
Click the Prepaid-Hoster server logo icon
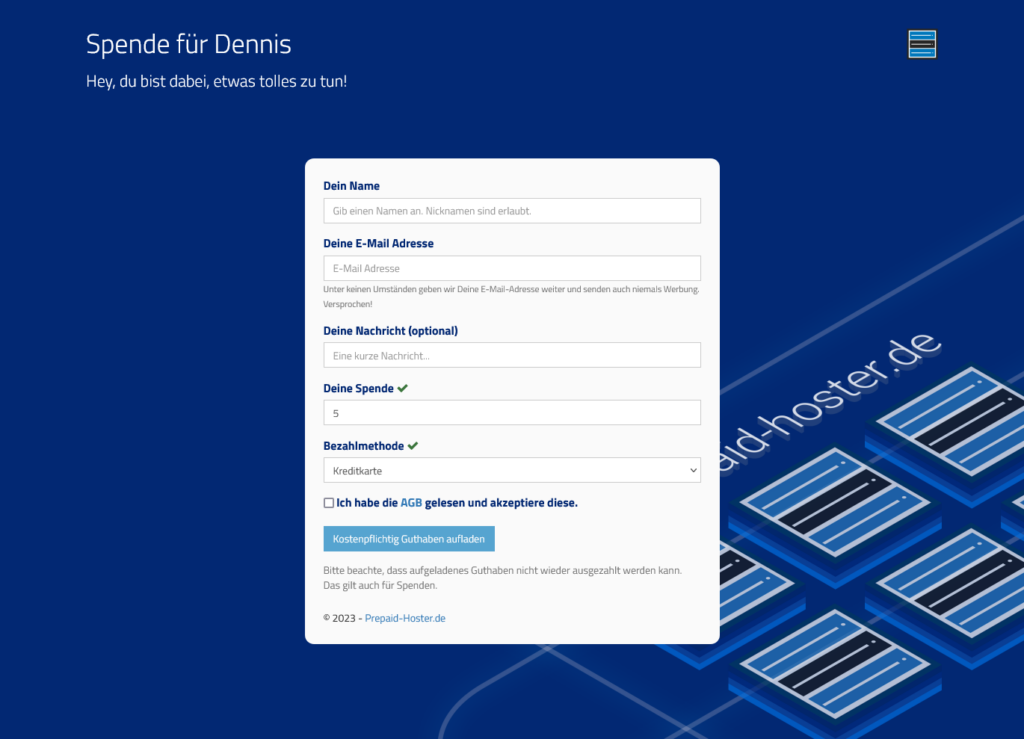click(x=921, y=44)
